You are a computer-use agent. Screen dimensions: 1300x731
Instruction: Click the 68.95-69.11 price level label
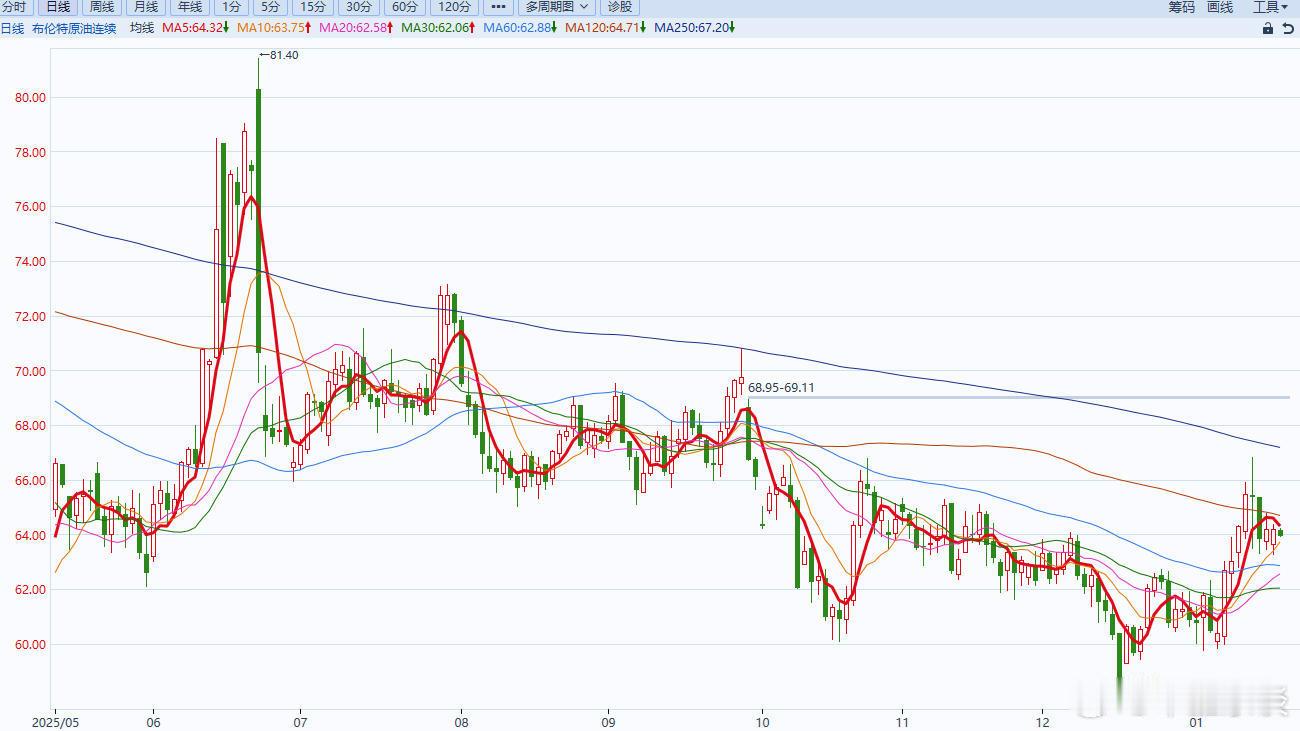click(x=781, y=388)
